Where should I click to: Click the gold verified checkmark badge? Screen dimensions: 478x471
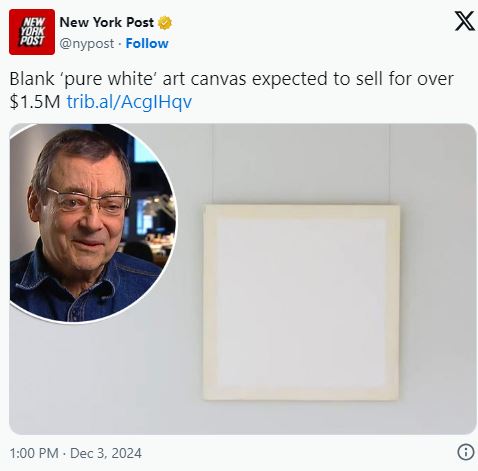point(165,23)
